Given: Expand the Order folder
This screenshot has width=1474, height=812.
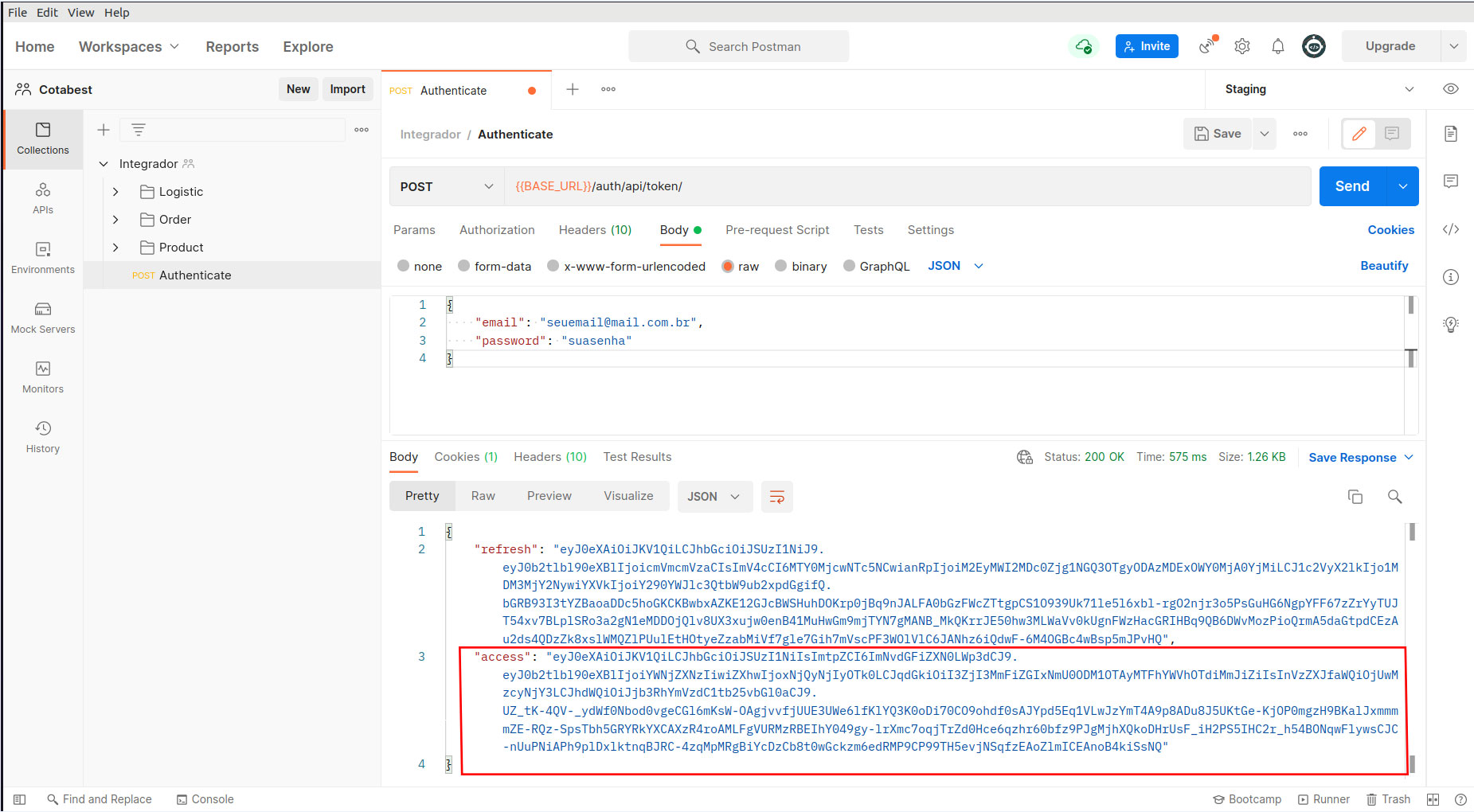Looking at the screenshot, I should pyautogui.click(x=115, y=220).
